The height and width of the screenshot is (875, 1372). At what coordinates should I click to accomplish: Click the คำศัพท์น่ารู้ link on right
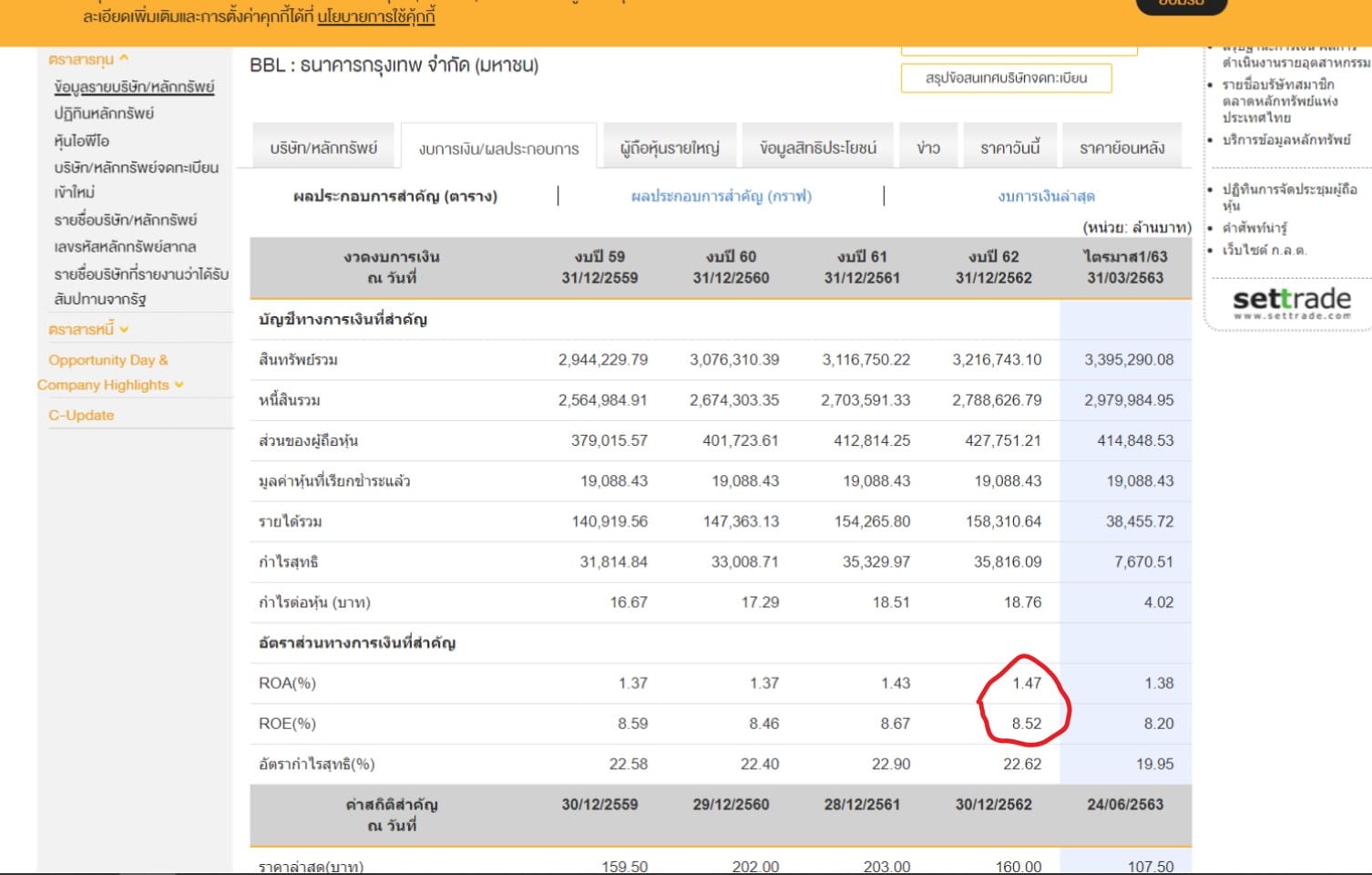(x=1254, y=228)
